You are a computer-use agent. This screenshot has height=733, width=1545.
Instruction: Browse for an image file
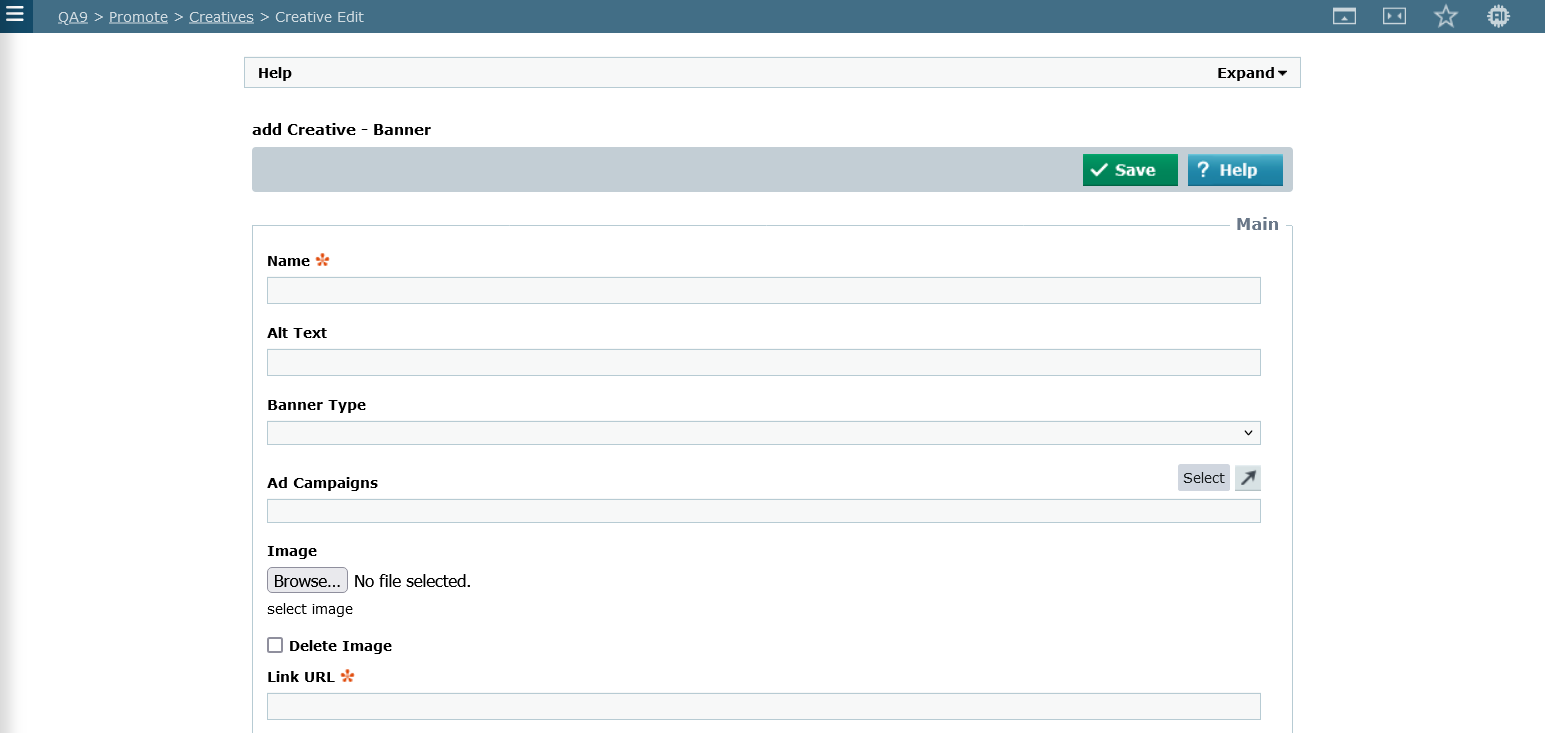(x=307, y=581)
